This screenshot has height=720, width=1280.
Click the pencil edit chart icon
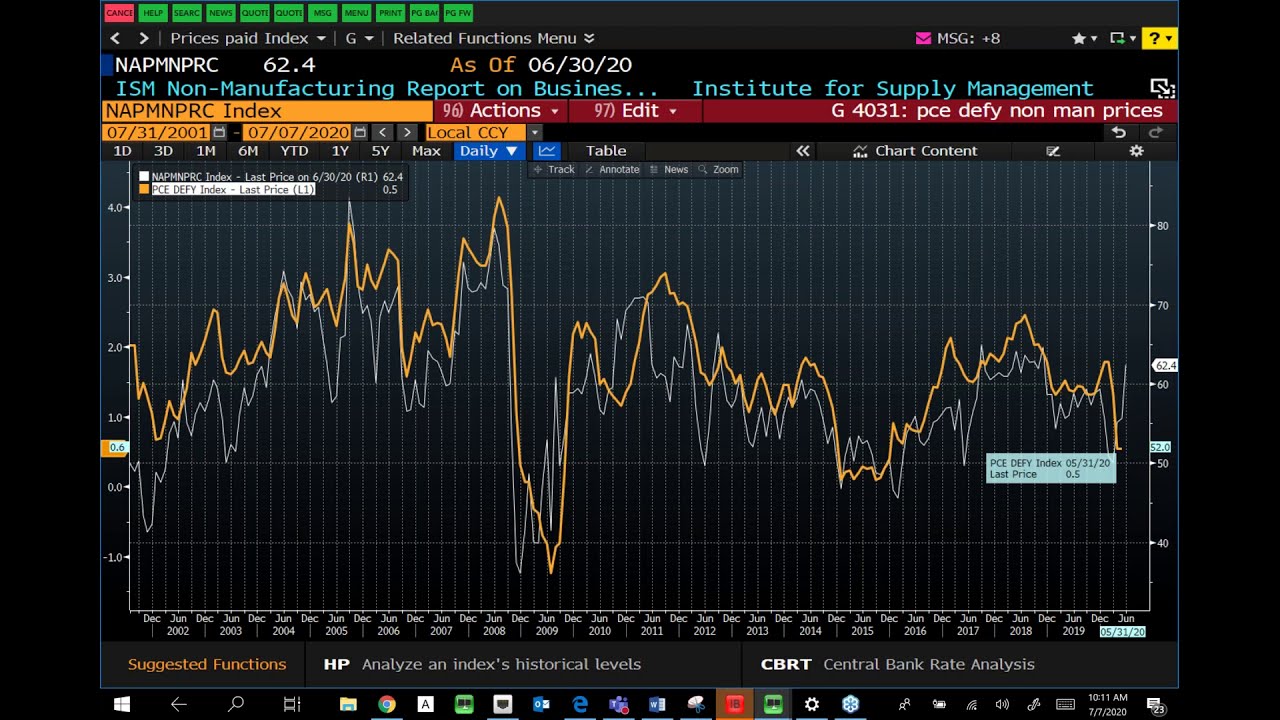point(1053,151)
